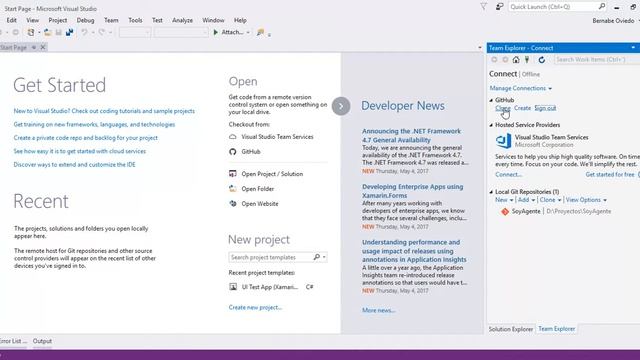Open the Attach button dropdown arrow
This screenshot has width=640, height=360.
(248, 32)
